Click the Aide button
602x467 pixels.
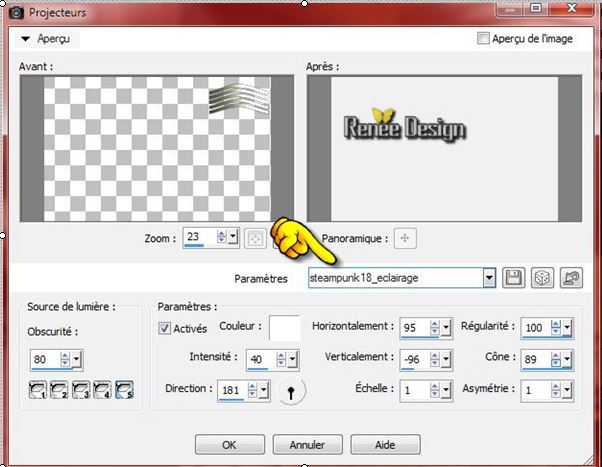pyautogui.click(x=385, y=445)
